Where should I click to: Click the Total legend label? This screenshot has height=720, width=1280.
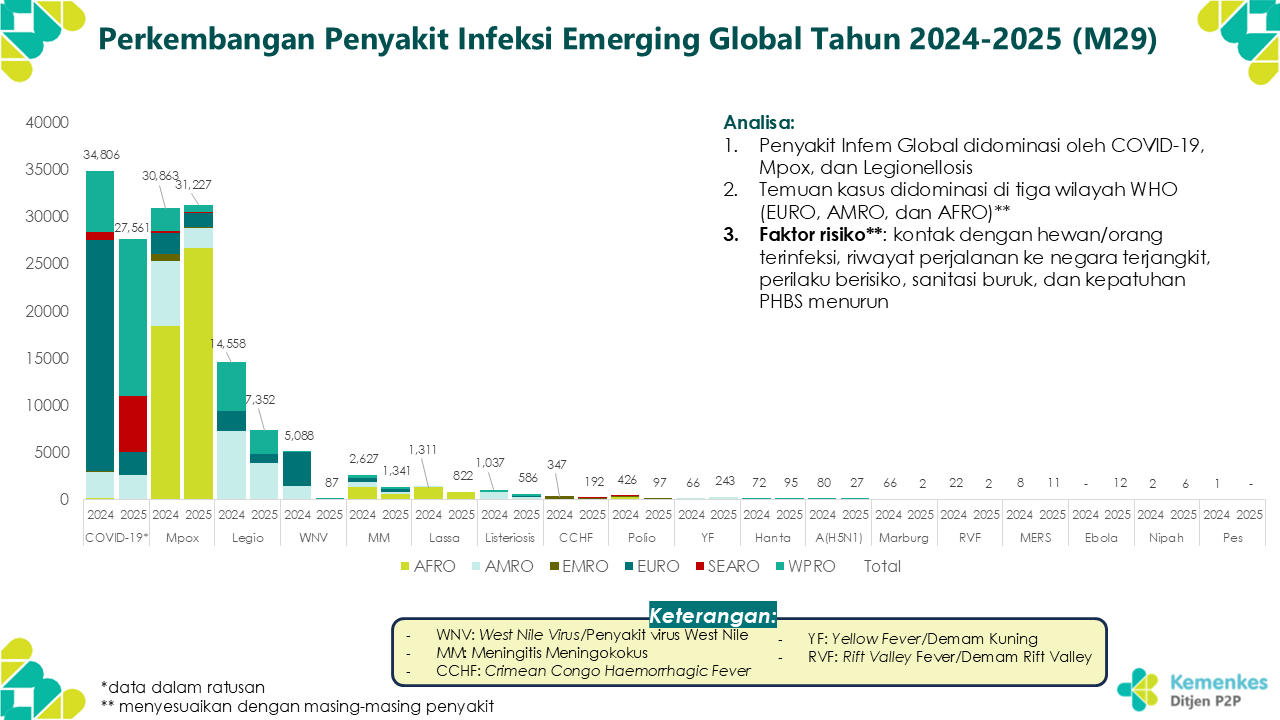881,566
